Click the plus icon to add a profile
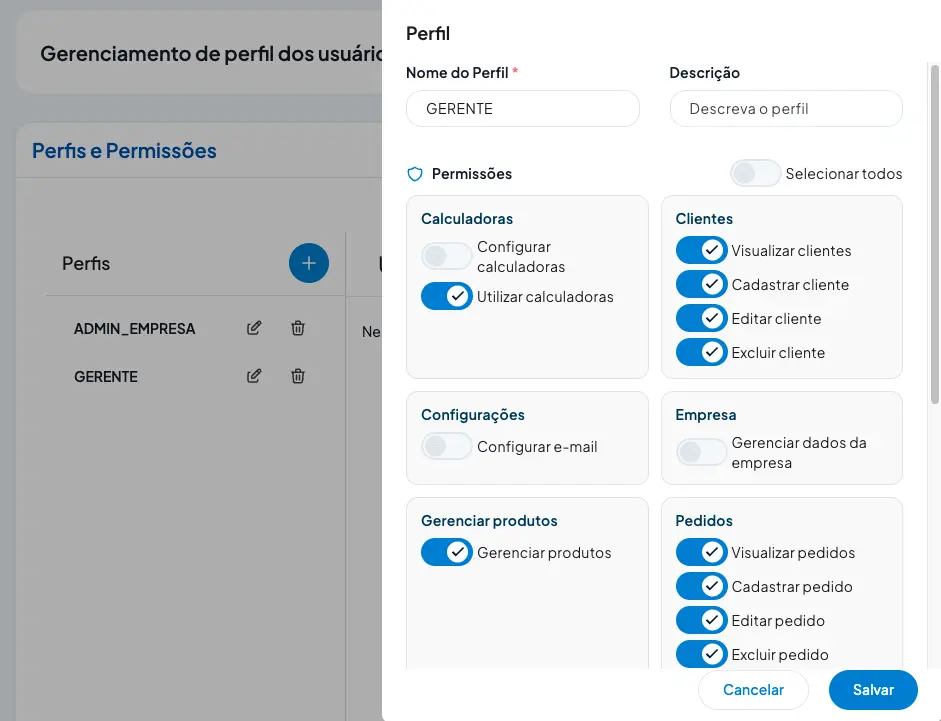This screenshot has width=941, height=721. click(x=309, y=262)
